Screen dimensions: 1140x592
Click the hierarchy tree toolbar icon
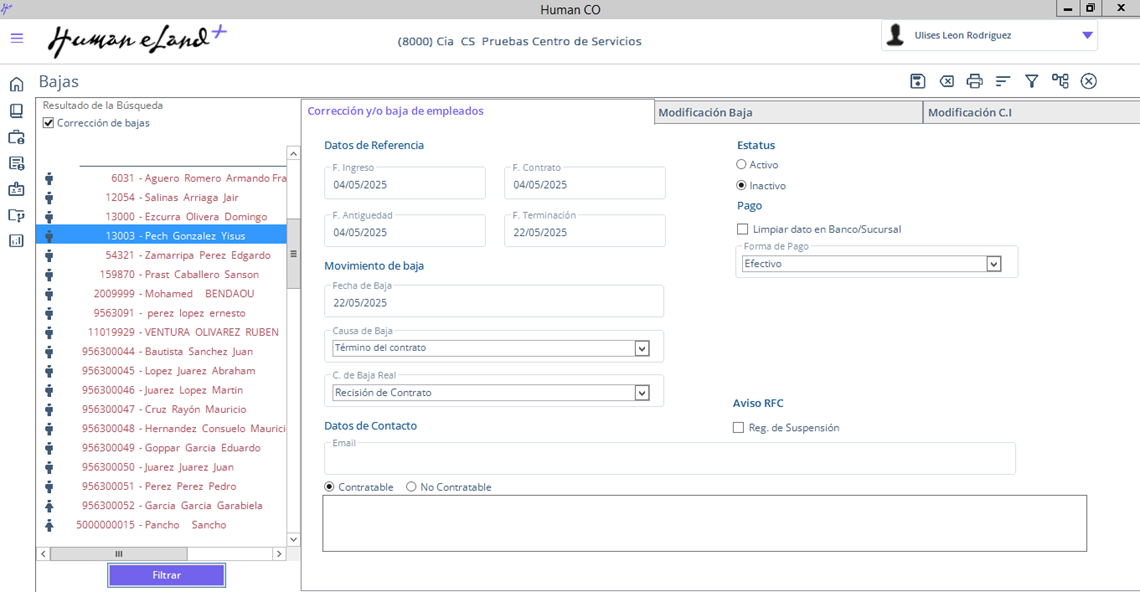pyautogui.click(x=1060, y=81)
